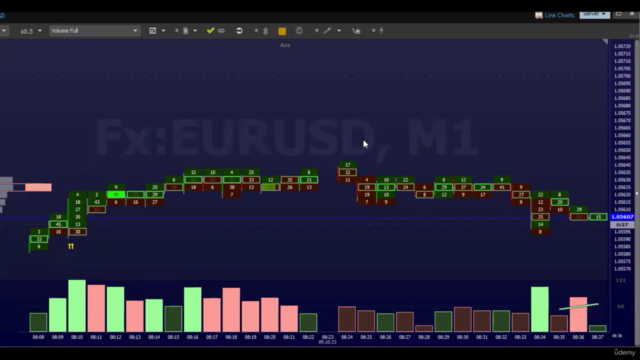Click the pink volume profile bar at left

coord(38,187)
